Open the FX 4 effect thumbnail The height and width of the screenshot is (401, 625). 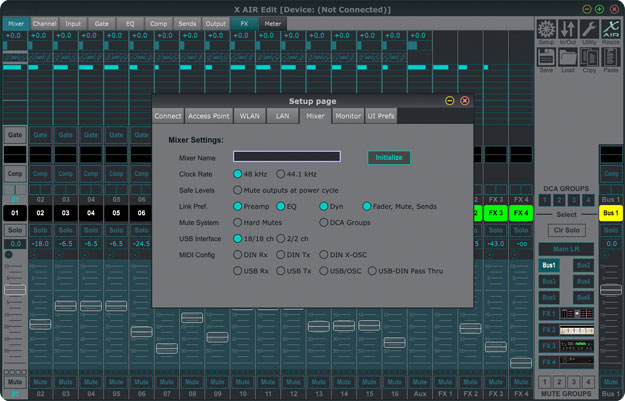point(577,362)
